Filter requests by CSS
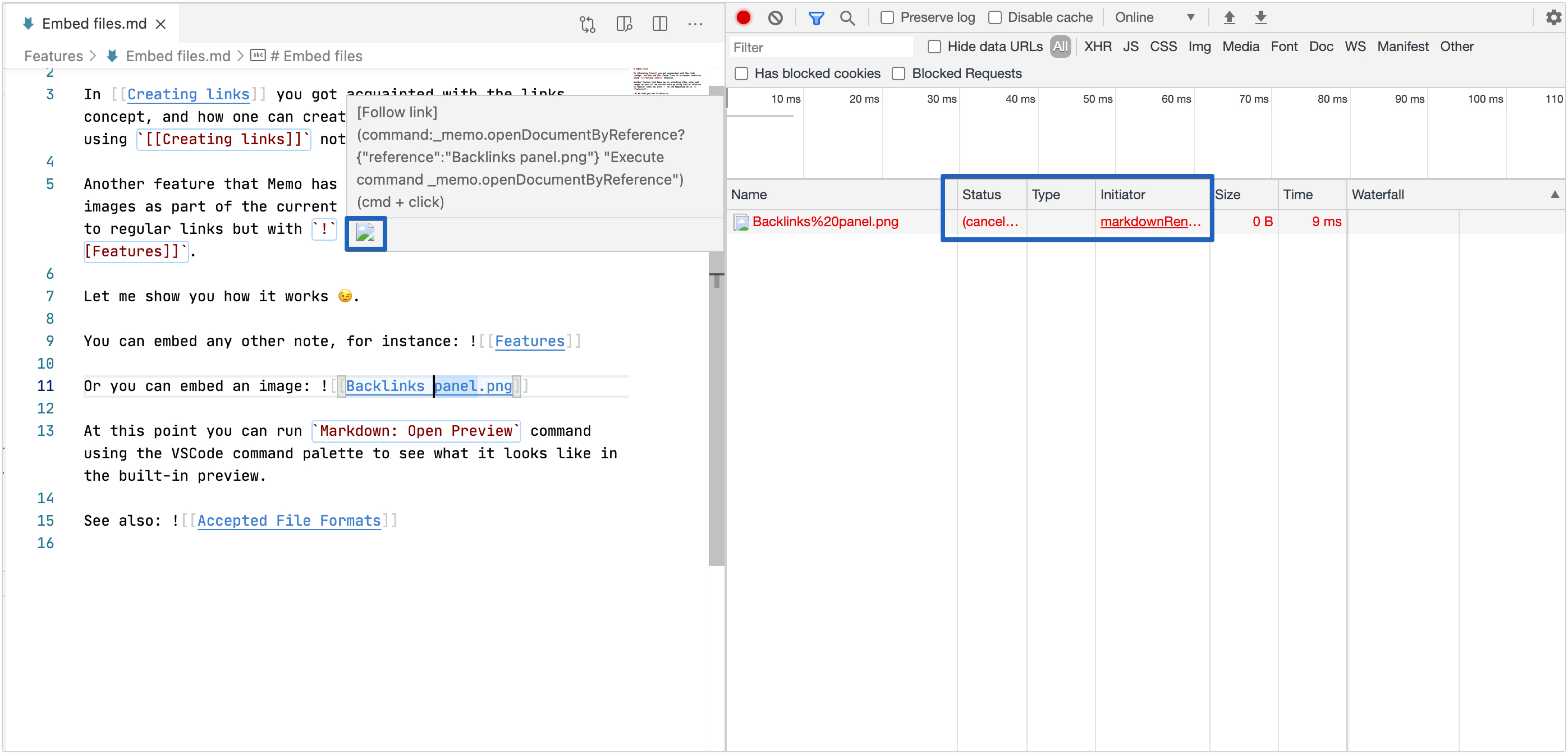This screenshot has width=1568, height=754. 1163,47
